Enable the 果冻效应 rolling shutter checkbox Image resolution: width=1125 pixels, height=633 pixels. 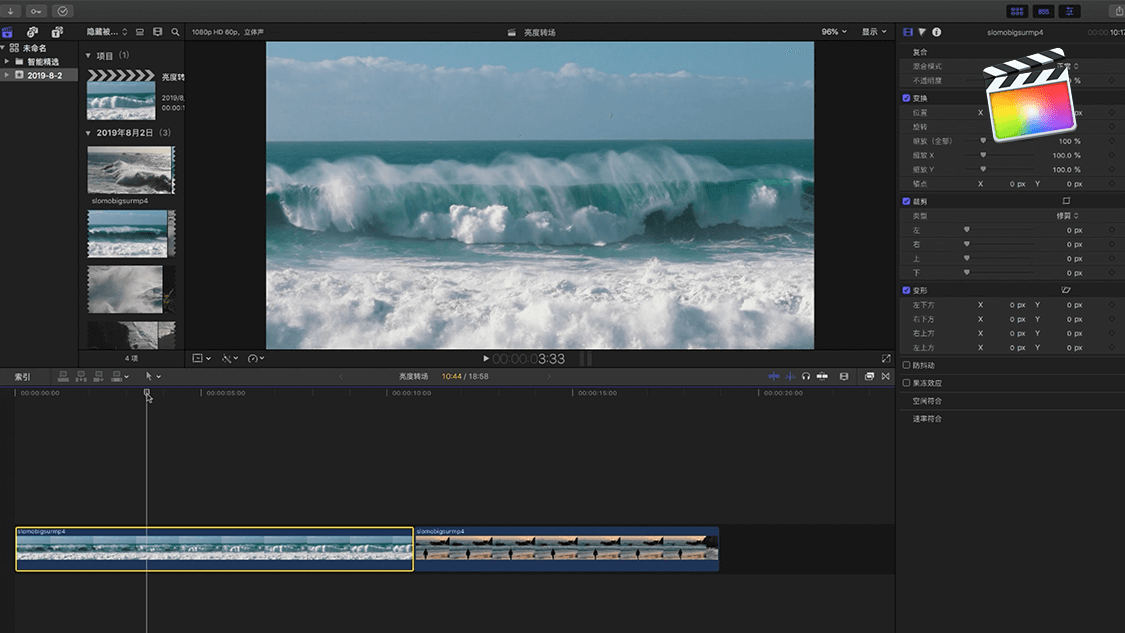pyautogui.click(x=906, y=383)
